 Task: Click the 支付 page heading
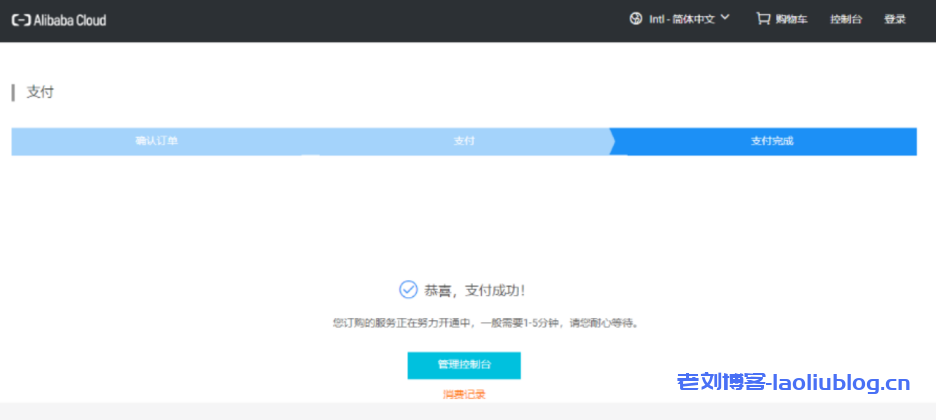(x=40, y=92)
